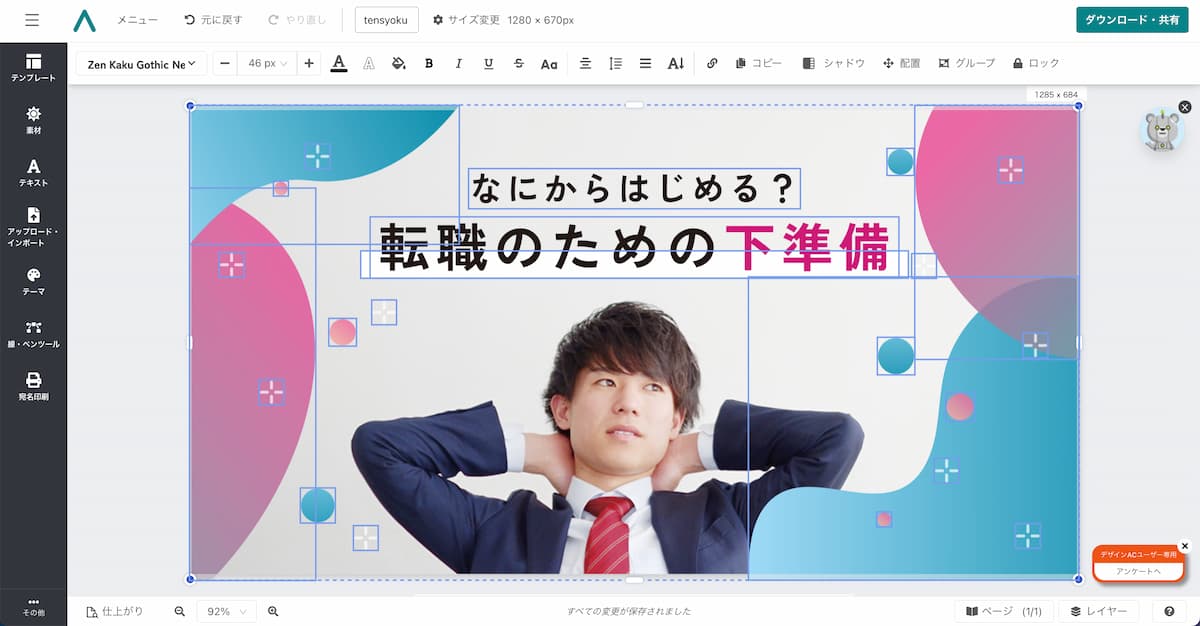Increase font size with plus
This screenshot has width=1200, height=626.
point(309,63)
